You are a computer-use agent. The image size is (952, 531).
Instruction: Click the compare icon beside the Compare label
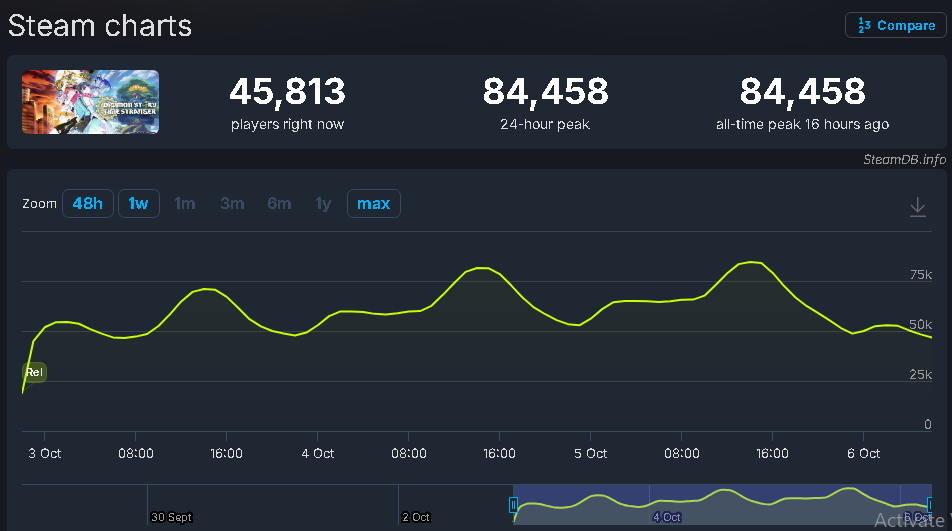pos(863,25)
